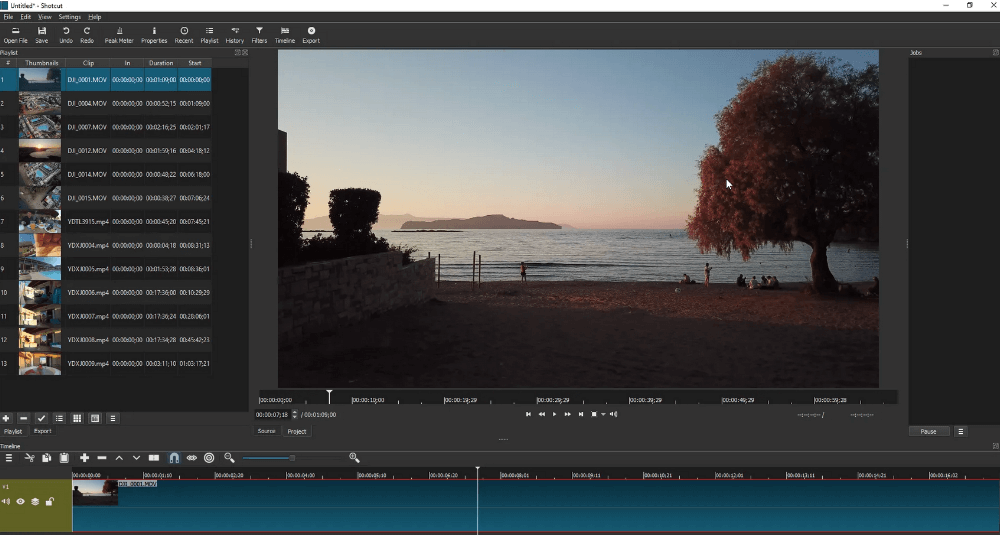Play the video in the player
The image size is (1000, 535).
click(x=554, y=414)
